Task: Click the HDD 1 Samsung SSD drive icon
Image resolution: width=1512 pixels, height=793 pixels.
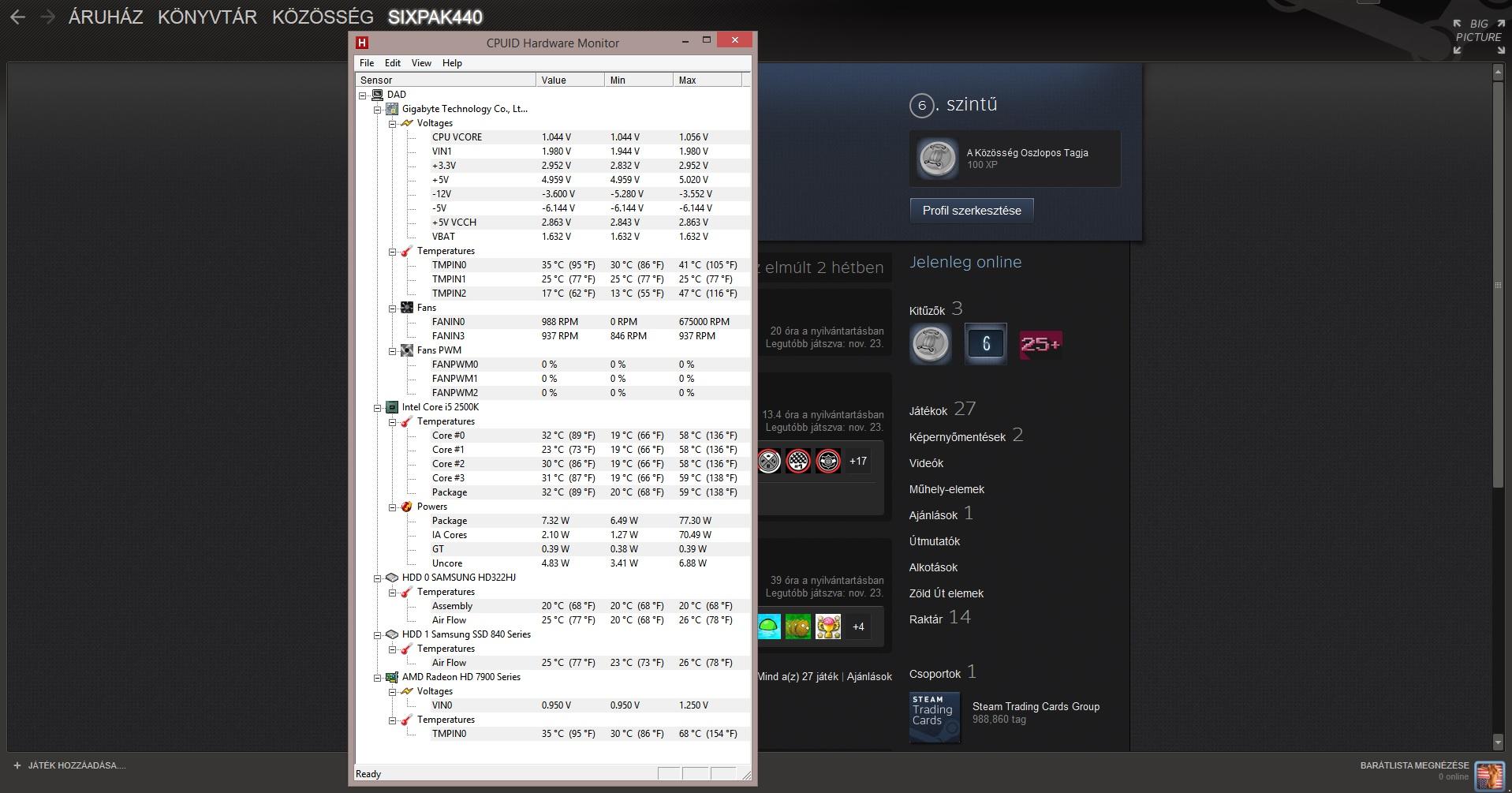Action: pyautogui.click(x=392, y=634)
